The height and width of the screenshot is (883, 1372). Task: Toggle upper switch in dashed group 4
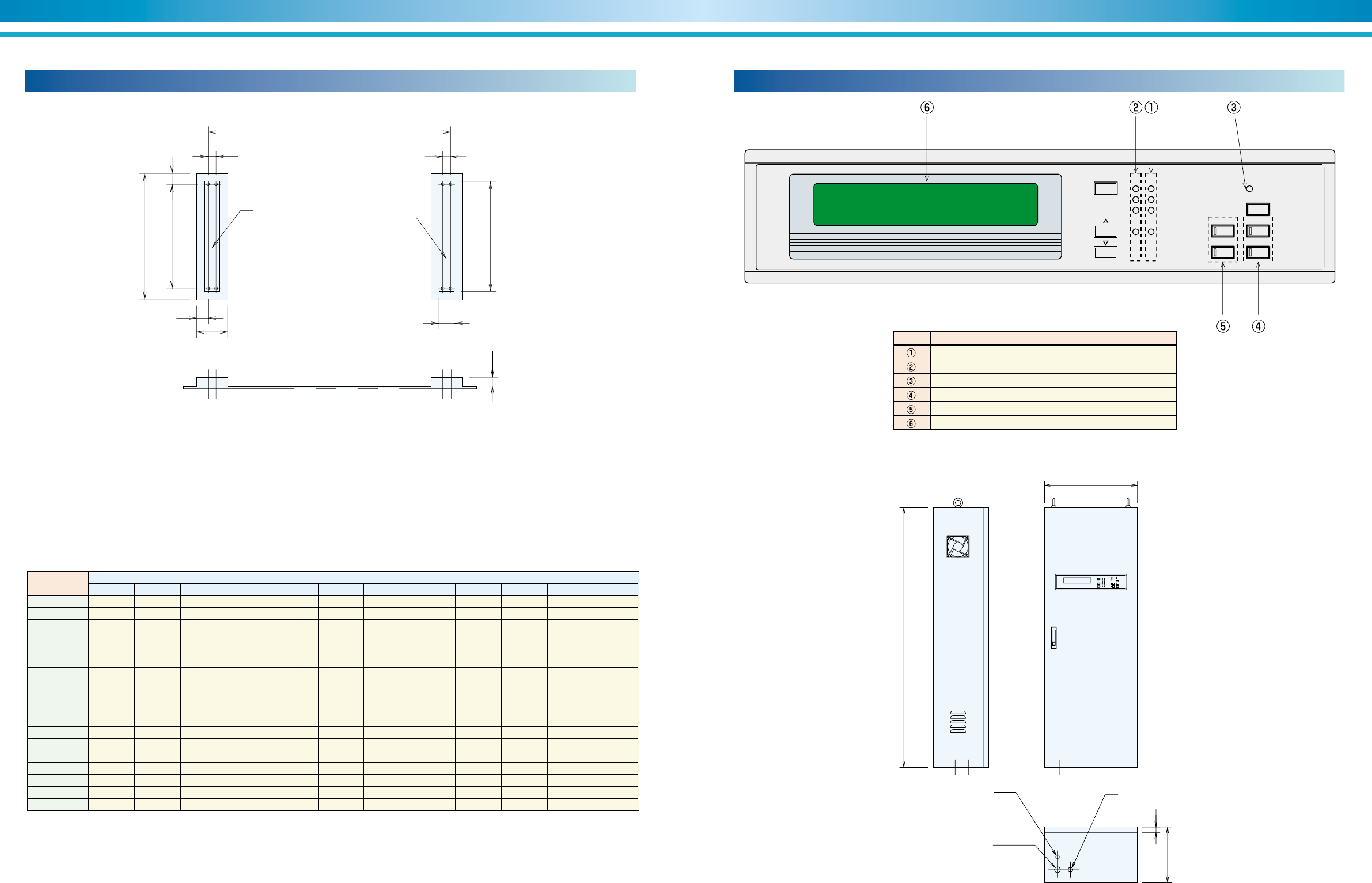tap(1258, 231)
